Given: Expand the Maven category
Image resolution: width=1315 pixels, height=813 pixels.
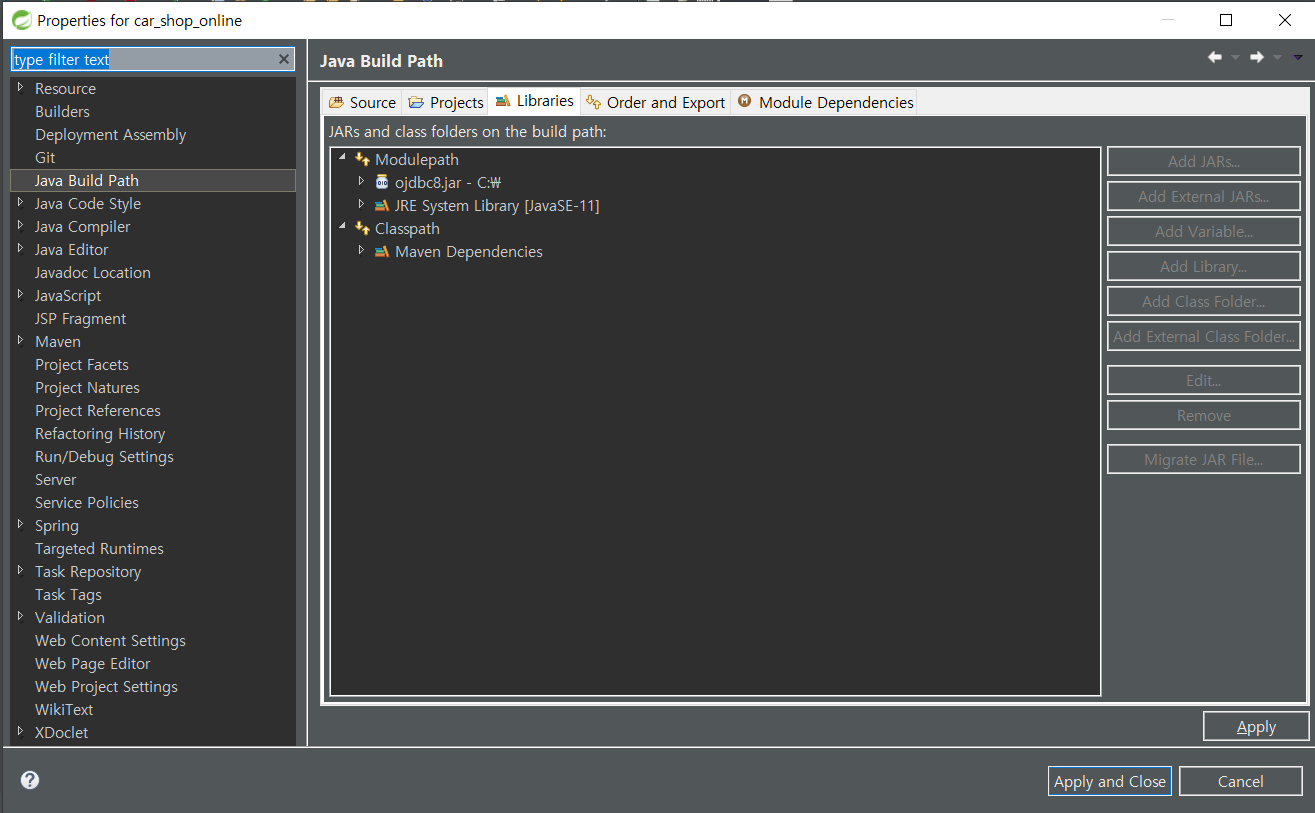Looking at the screenshot, I should 20,340.
